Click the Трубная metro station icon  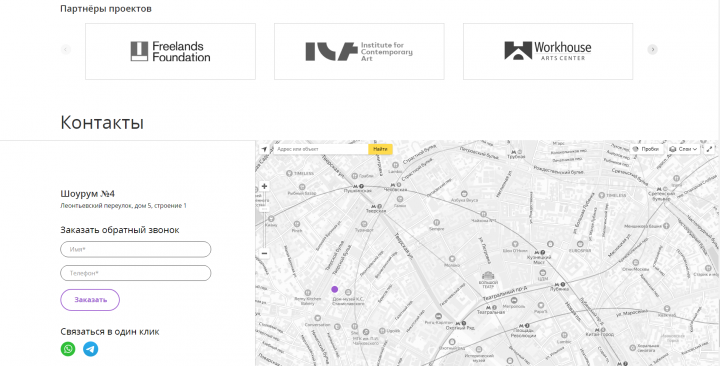coord(517,152)
